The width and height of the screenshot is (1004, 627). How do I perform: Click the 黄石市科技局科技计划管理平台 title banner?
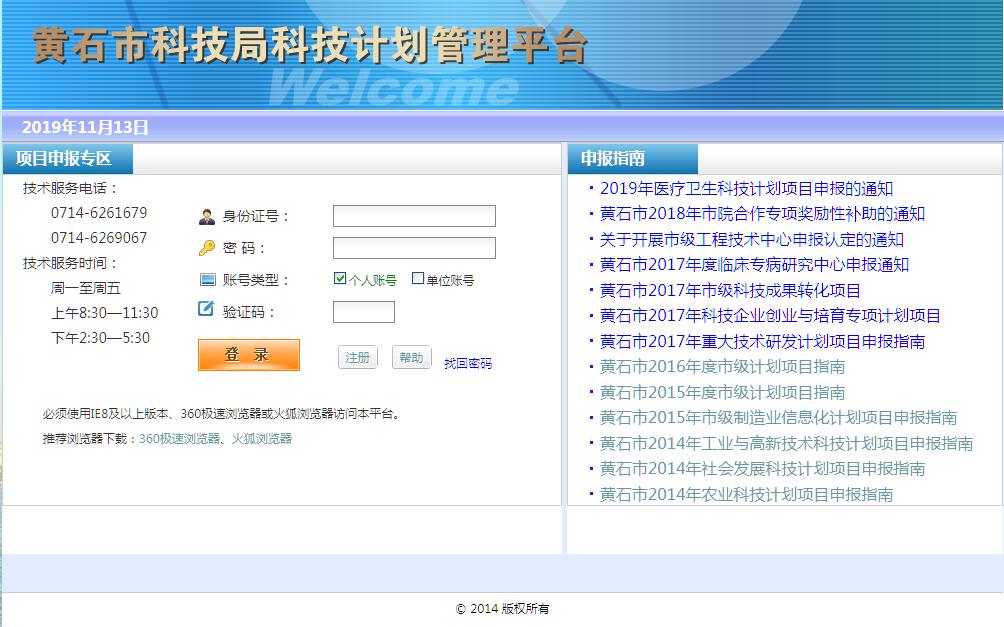click(310, 45)
